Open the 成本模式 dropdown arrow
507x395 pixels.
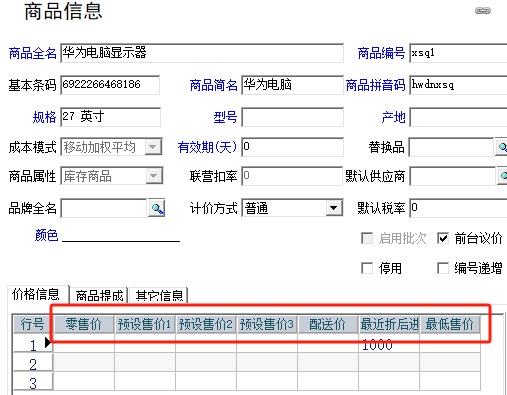click(x=153, y=147)
